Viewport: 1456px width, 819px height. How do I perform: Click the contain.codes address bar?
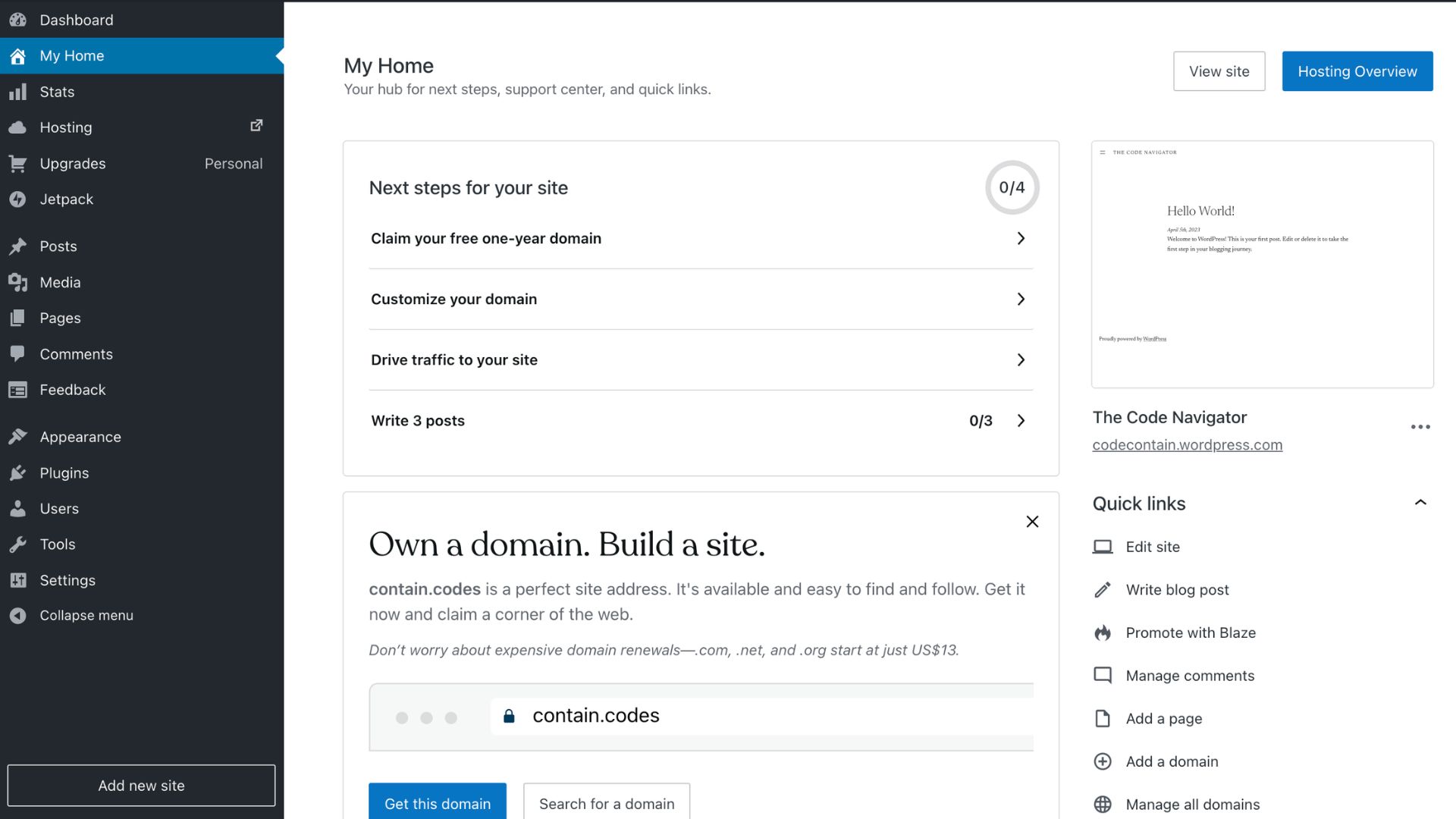click(761, 716)
